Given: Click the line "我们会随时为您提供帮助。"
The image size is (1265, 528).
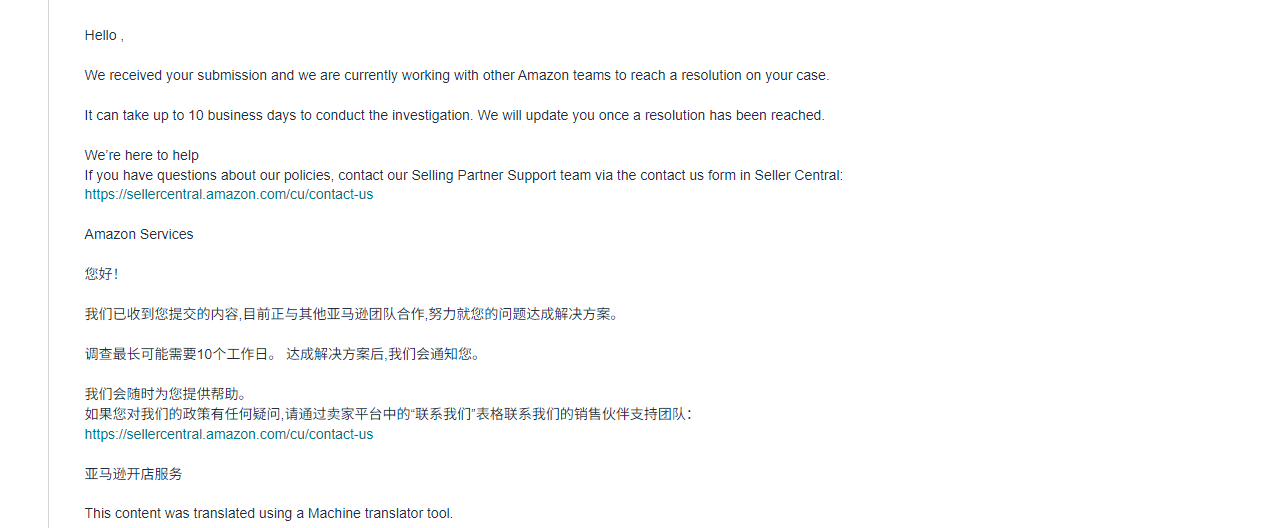Looking at the screenshot, I should tap(165, 394).
